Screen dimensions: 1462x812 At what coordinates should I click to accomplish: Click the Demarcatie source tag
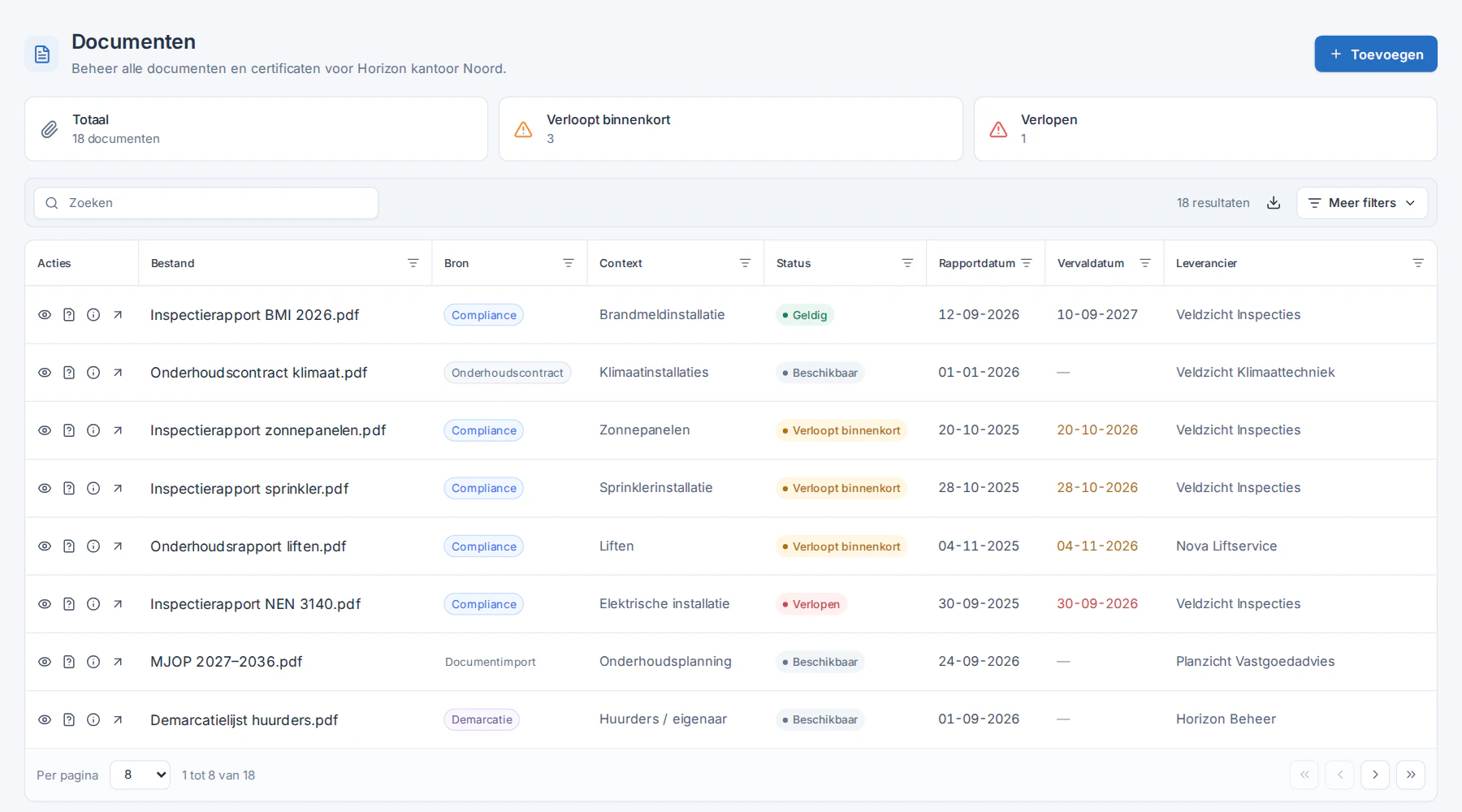pos(482,719)
